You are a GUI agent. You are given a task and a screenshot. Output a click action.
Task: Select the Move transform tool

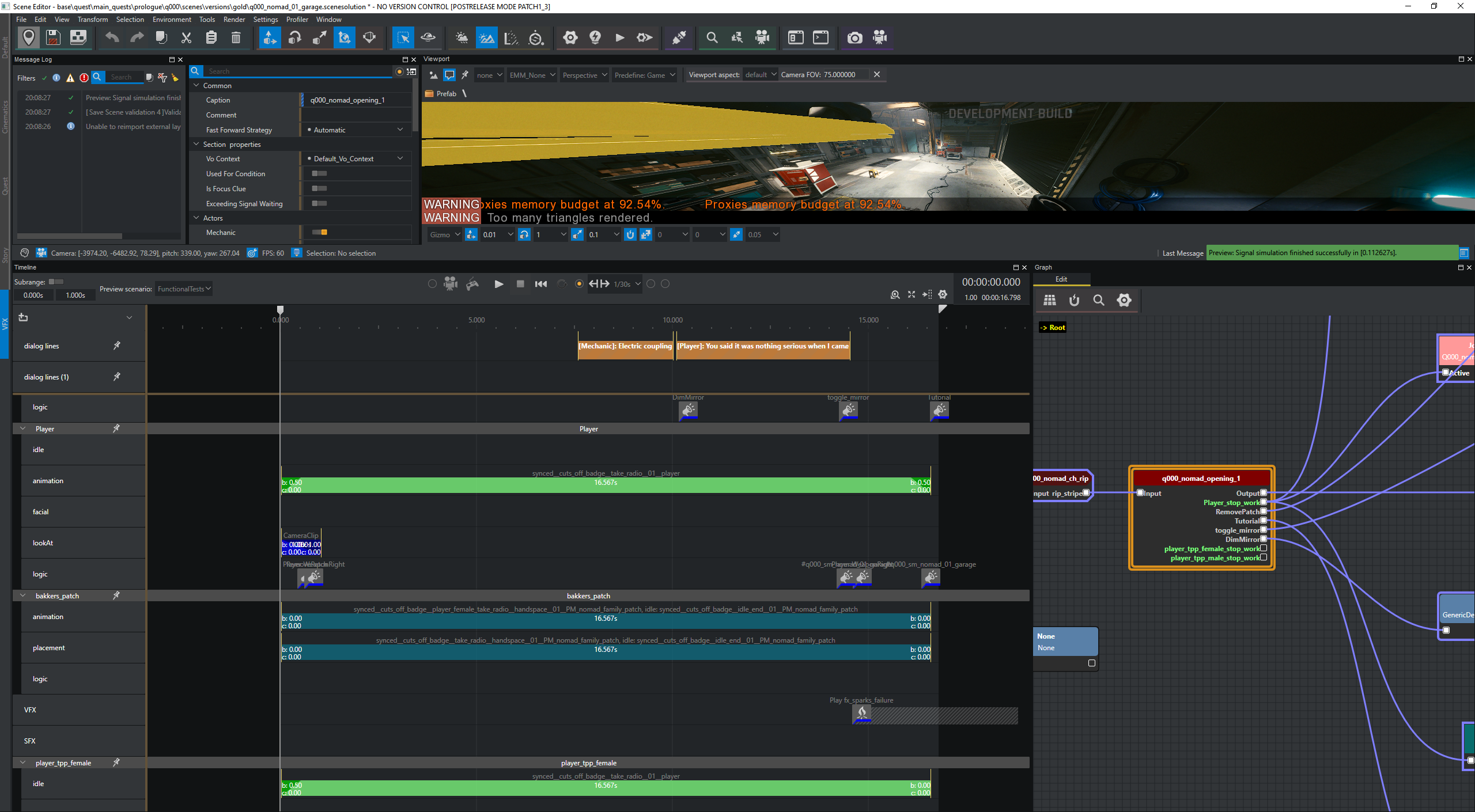coord(269,38)
